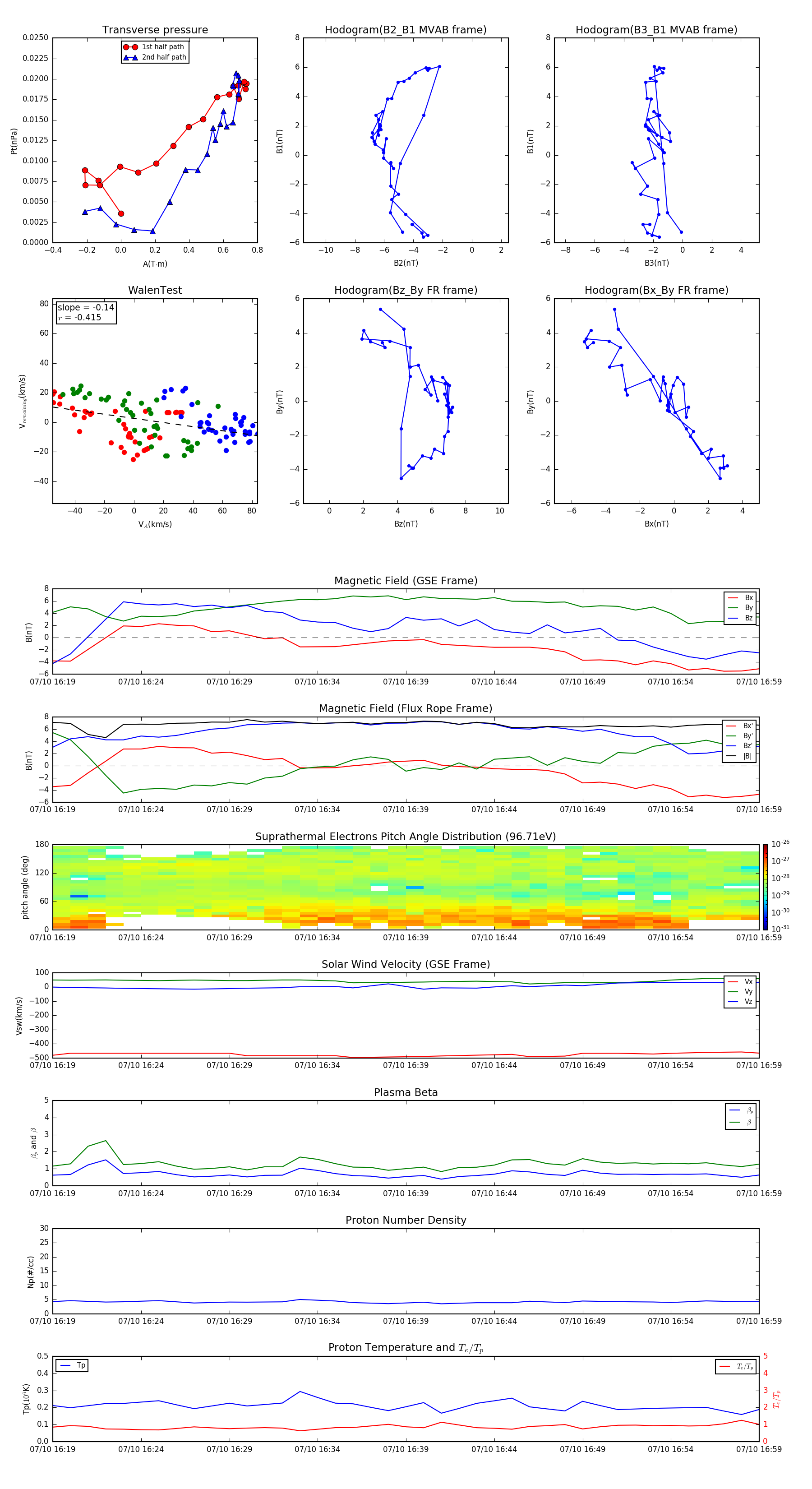Click the 'Hodogram(Bx_By FR frame)' title
The image size is (812, 1489).
(x=656, y=290)
